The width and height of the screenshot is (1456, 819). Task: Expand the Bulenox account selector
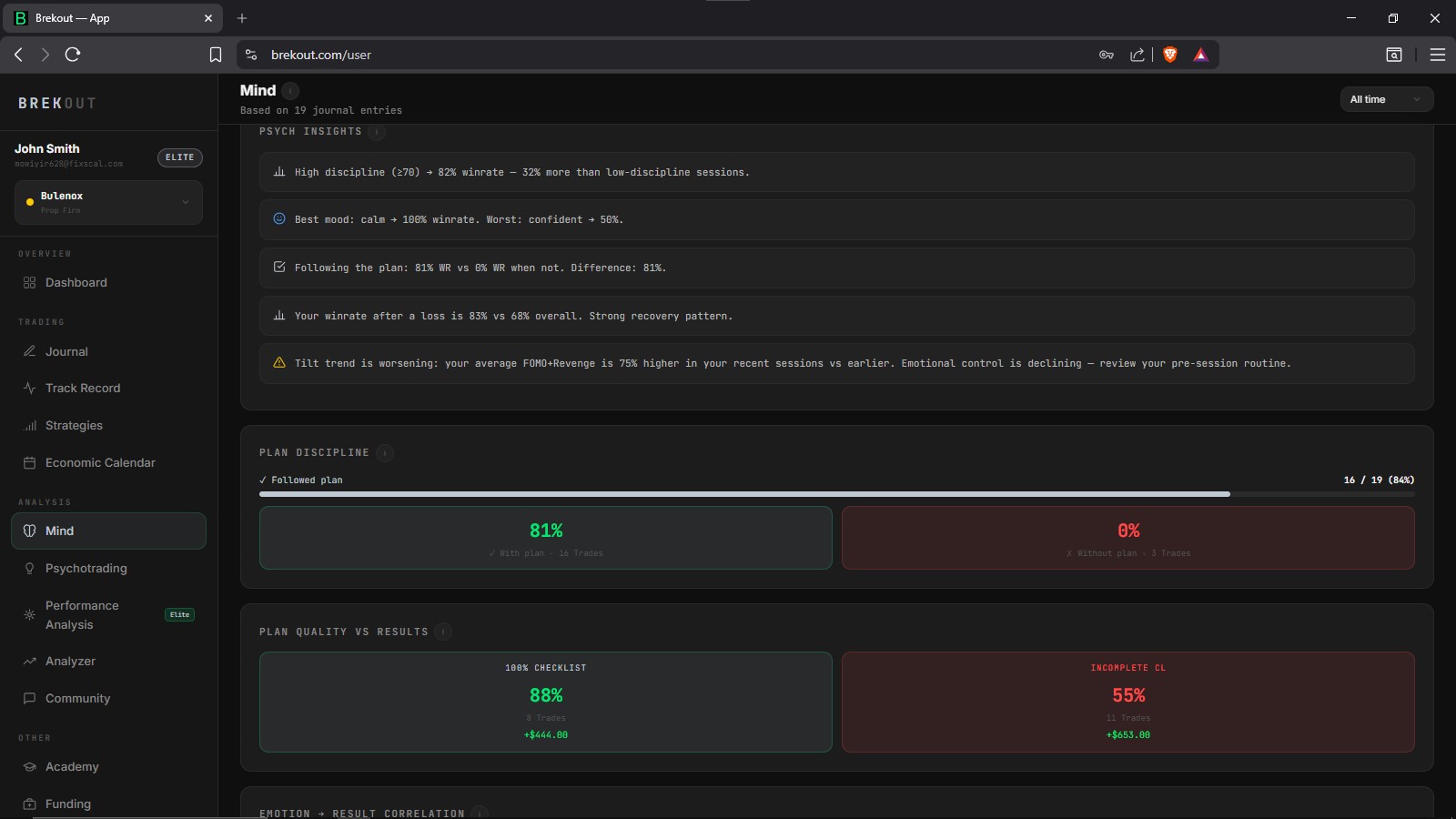click(108, 202)
